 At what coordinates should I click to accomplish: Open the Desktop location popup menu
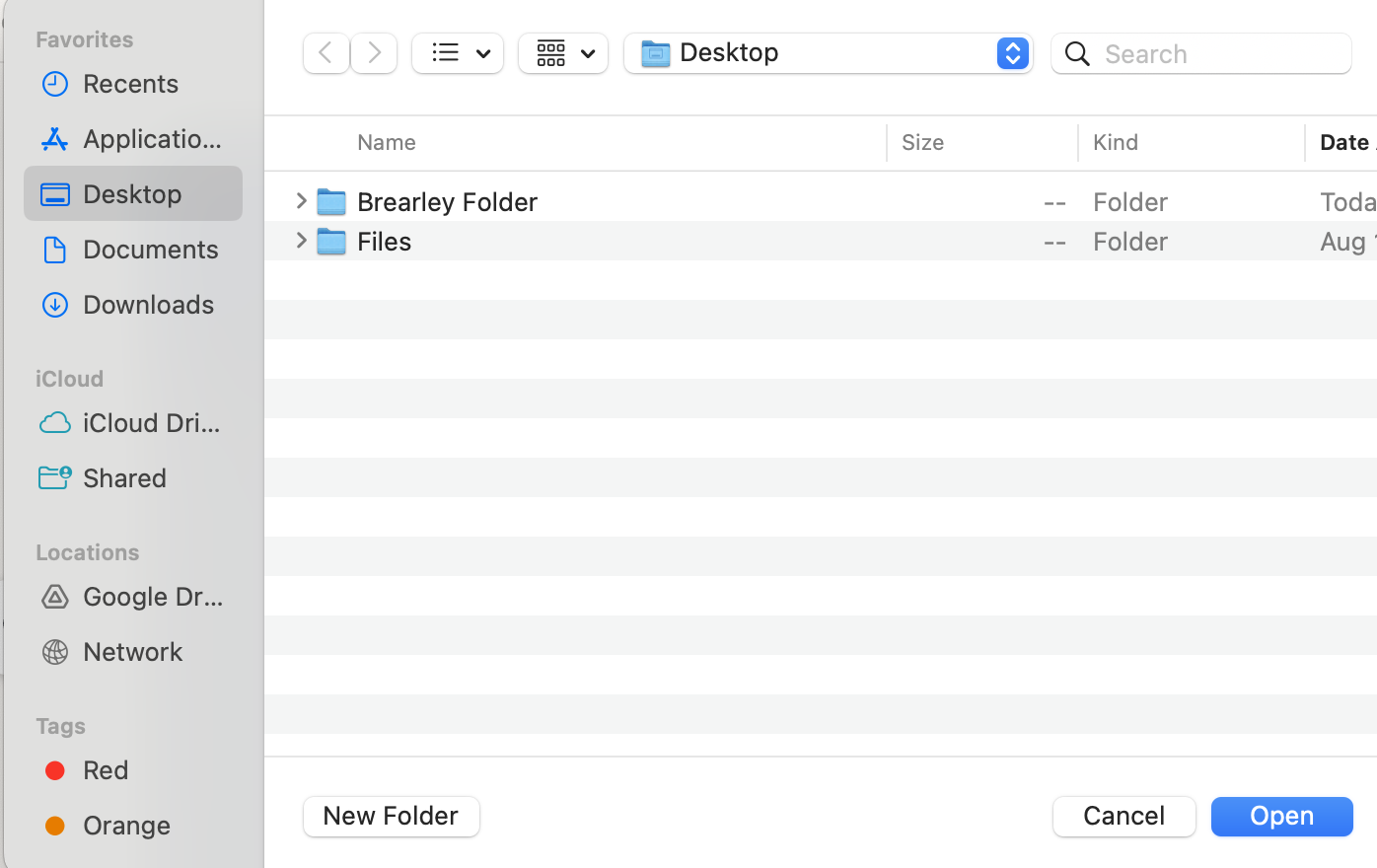click(829, 53)
